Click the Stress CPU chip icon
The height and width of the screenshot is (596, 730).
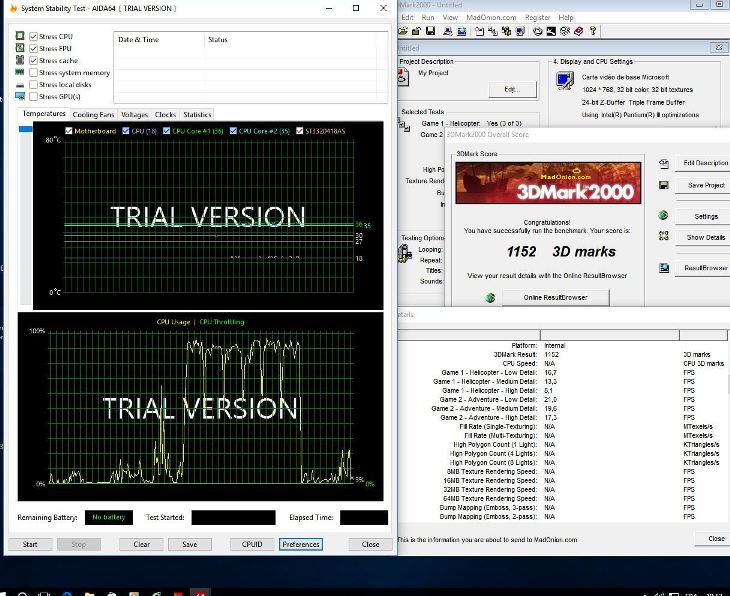coord(20,36)
